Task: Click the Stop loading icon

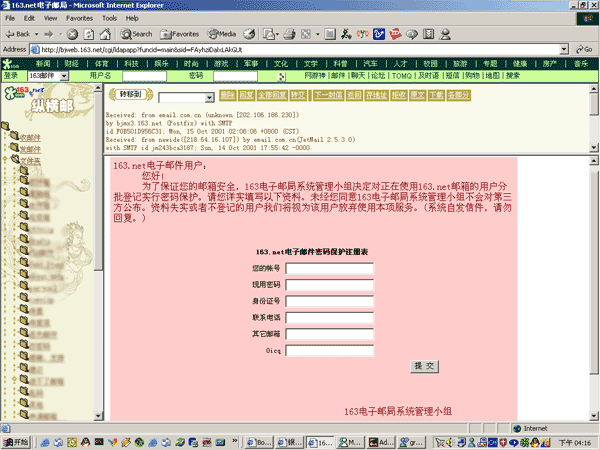Action: click(x=72, y=34)
